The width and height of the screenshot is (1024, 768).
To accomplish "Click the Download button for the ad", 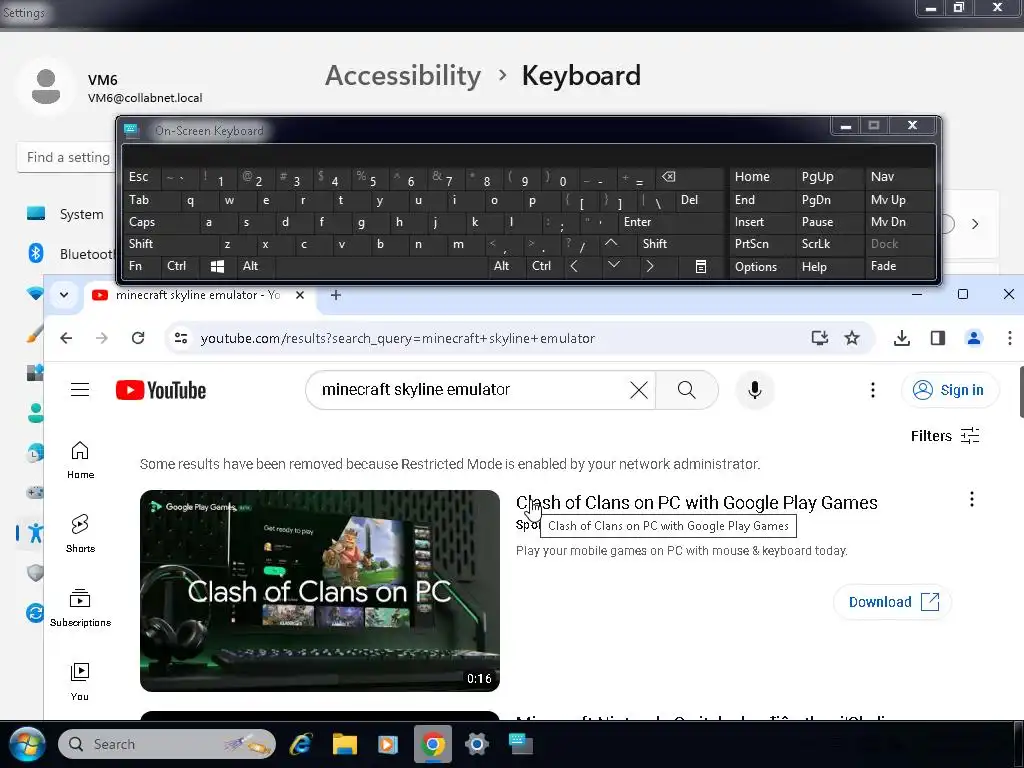I will click(x=892, y=601).
